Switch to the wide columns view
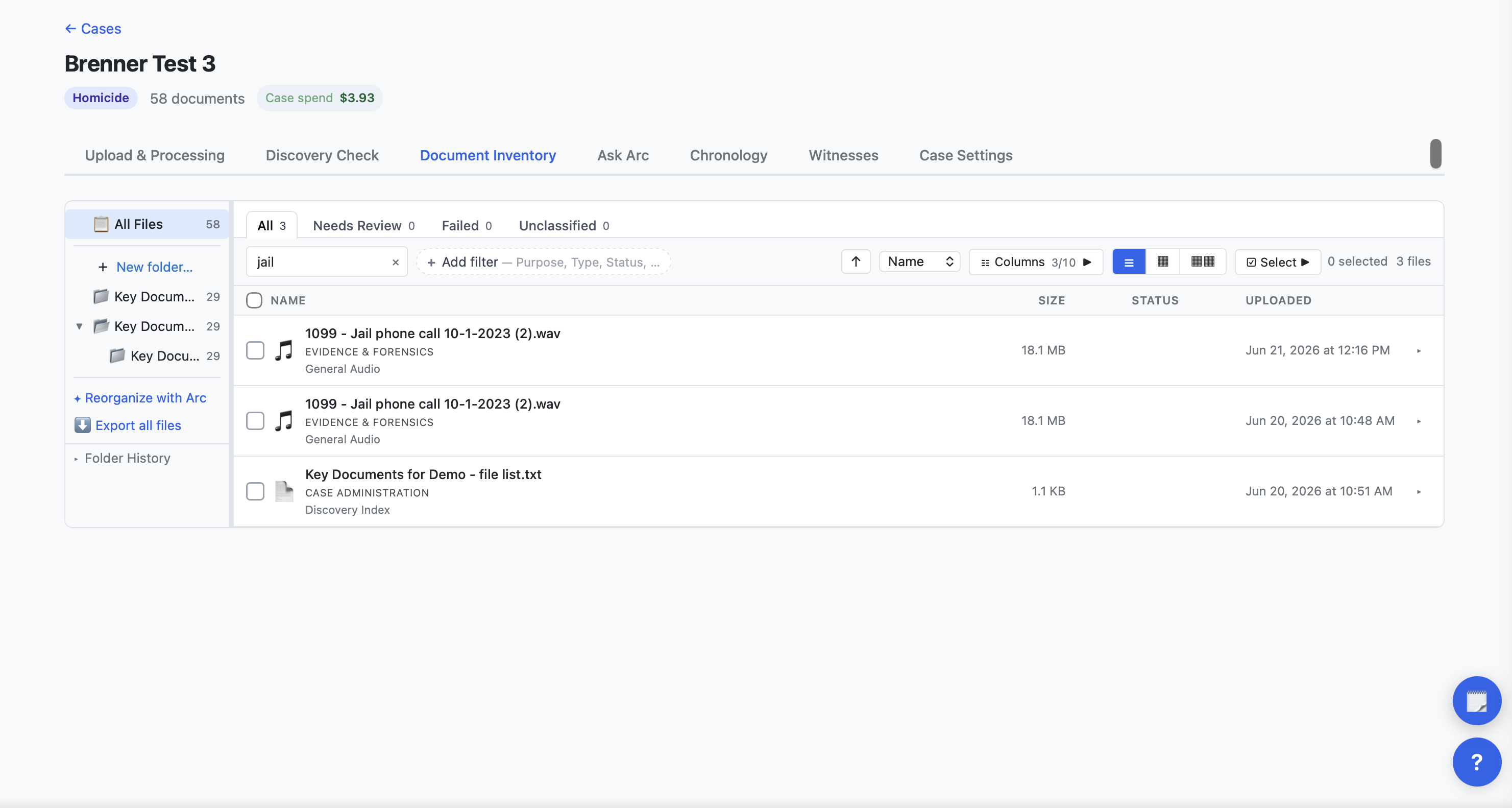This screenshot has width=1512, height=808. [x=1202, y=262]
